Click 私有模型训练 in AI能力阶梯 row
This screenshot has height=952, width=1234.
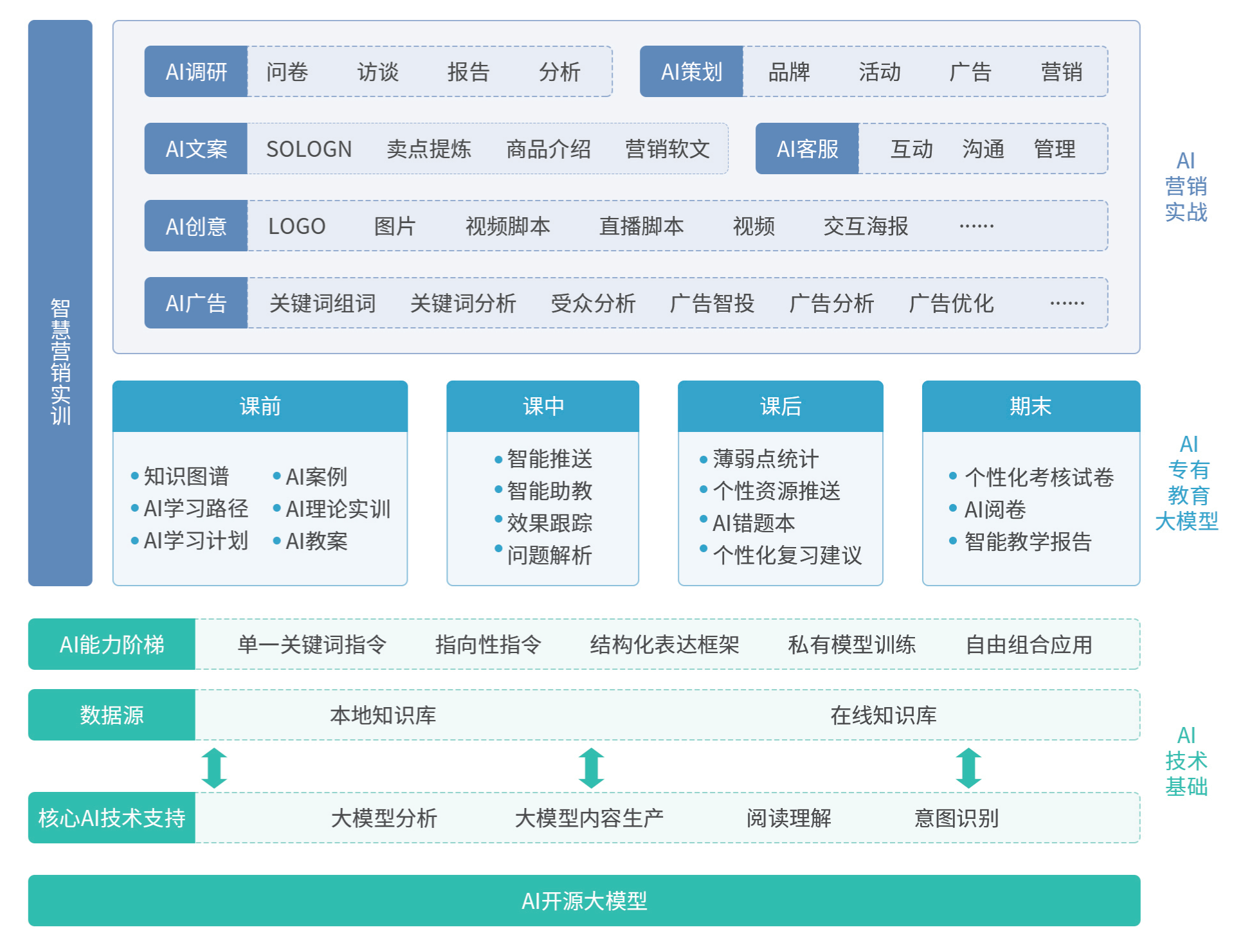pos(852,645)
